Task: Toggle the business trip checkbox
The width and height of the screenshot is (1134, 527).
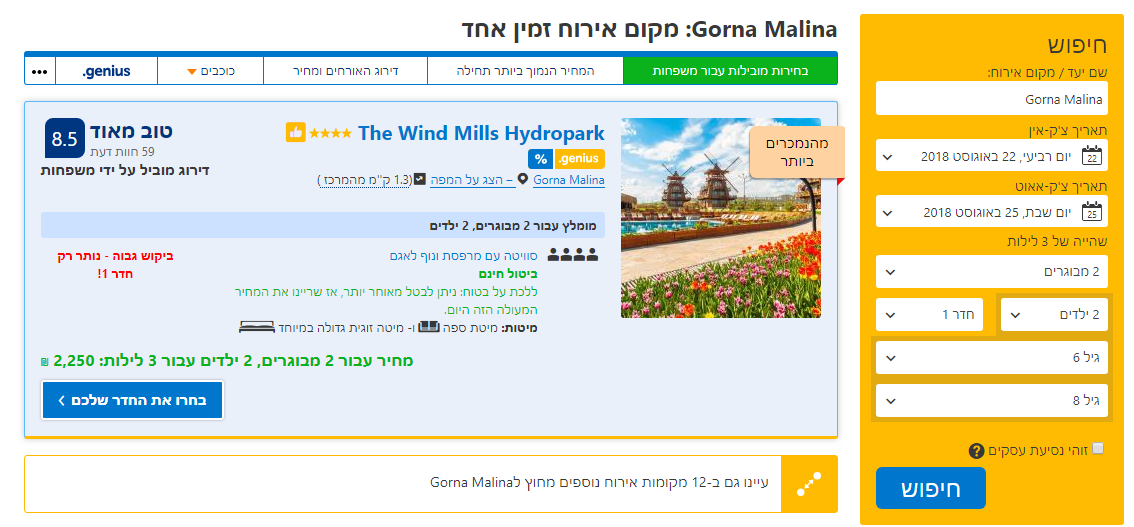Action: [x=1098, y=448]
